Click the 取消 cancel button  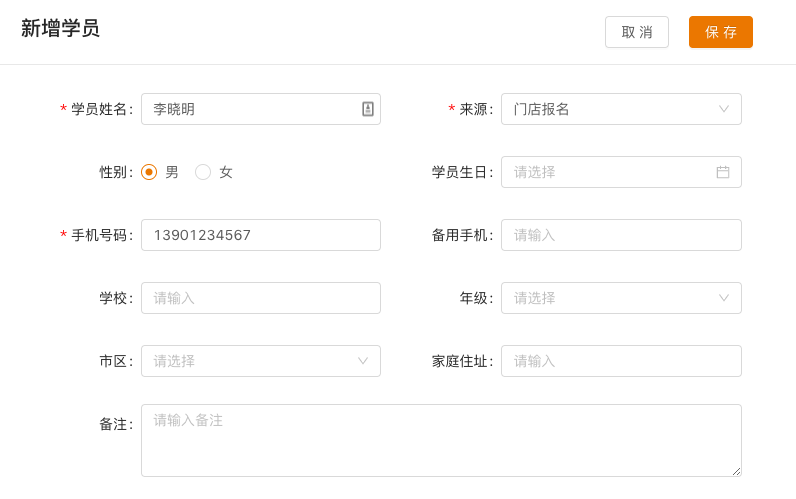click(636, 32)
